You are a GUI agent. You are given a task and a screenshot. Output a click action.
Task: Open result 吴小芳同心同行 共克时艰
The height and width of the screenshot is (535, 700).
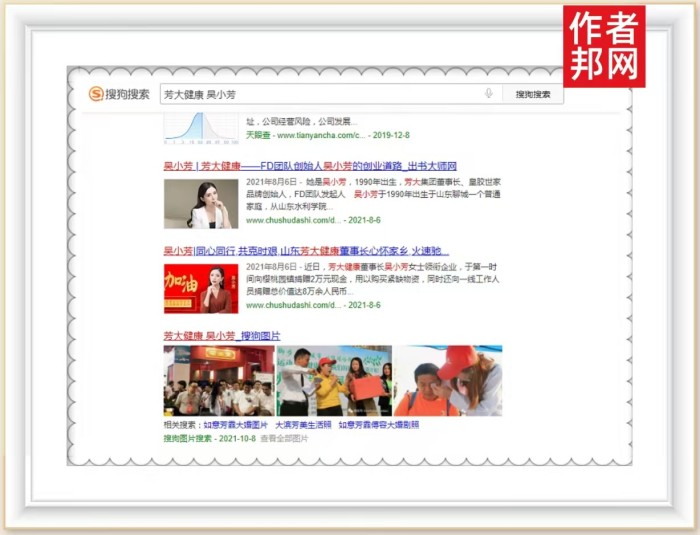306,251
